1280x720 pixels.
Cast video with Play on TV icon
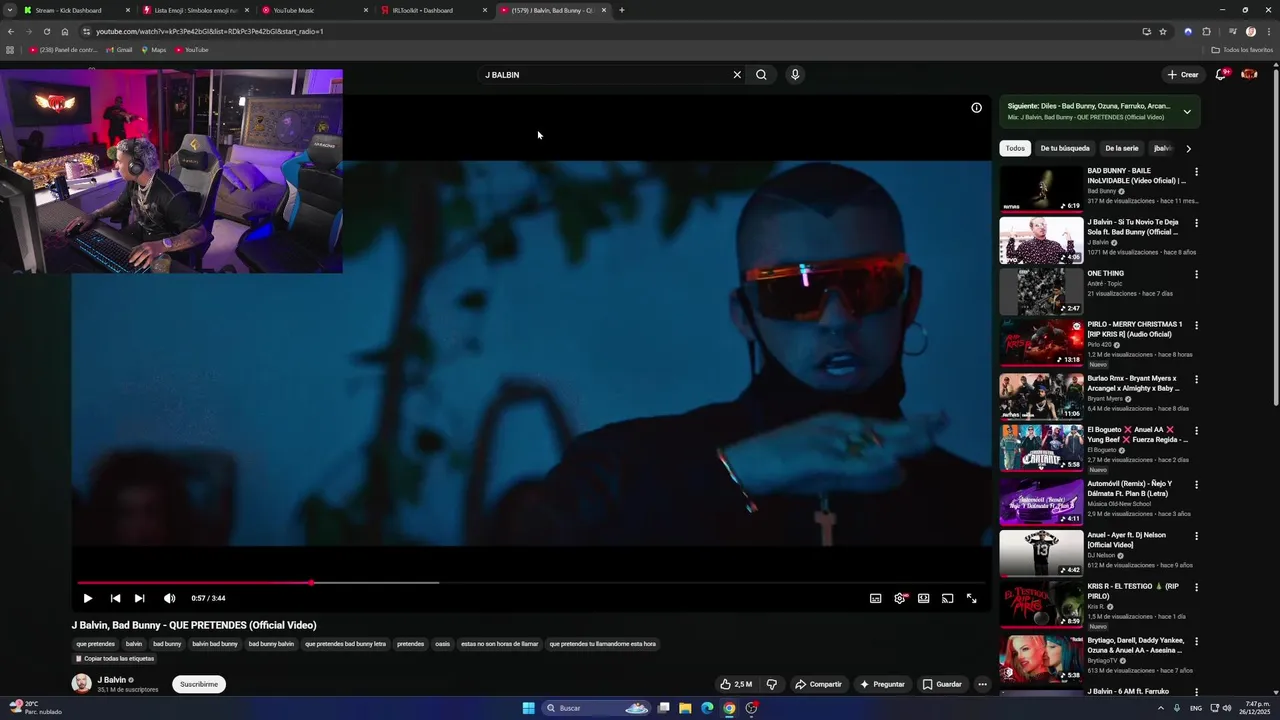[948, 598]
